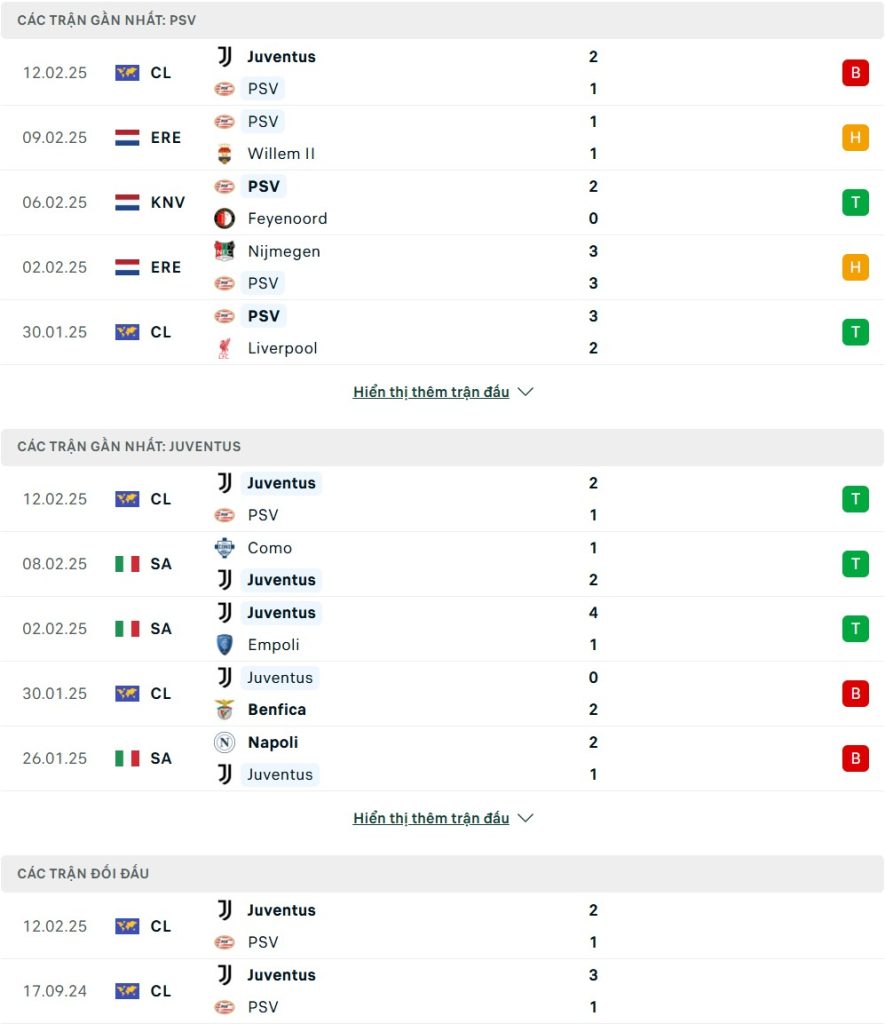Click the Italy flag beside 08.02.25 SA

(127, 564)
